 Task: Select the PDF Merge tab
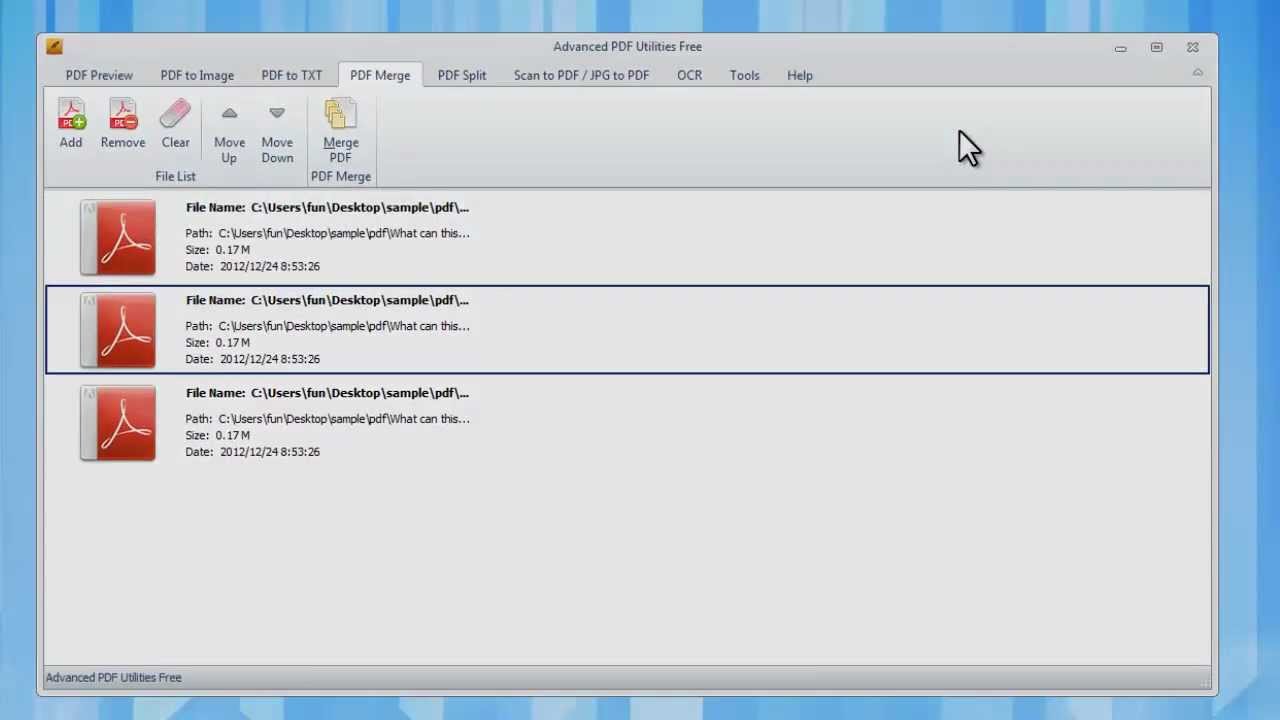click(x=380, y=75)
